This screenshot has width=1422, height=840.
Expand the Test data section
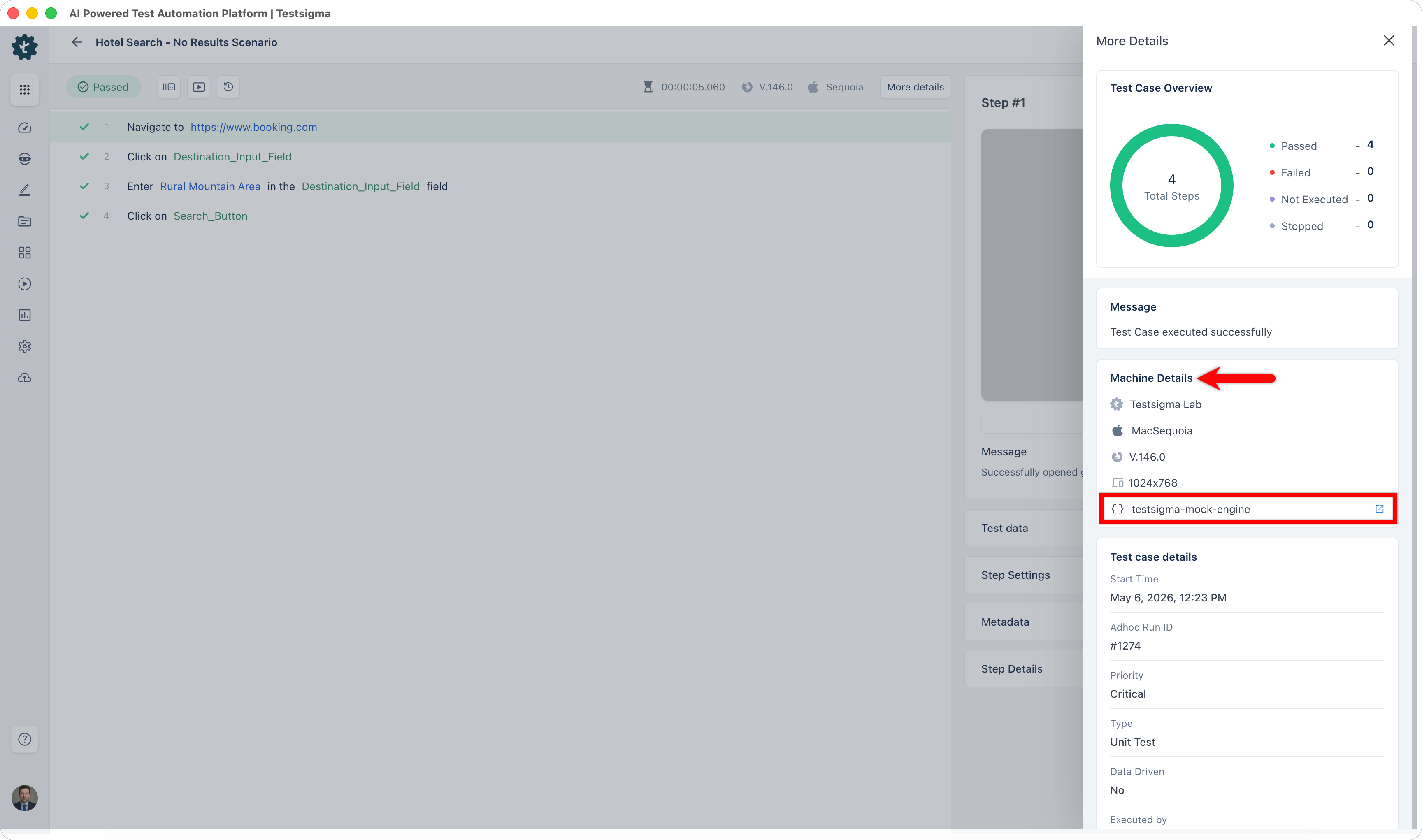(1024, 528)
